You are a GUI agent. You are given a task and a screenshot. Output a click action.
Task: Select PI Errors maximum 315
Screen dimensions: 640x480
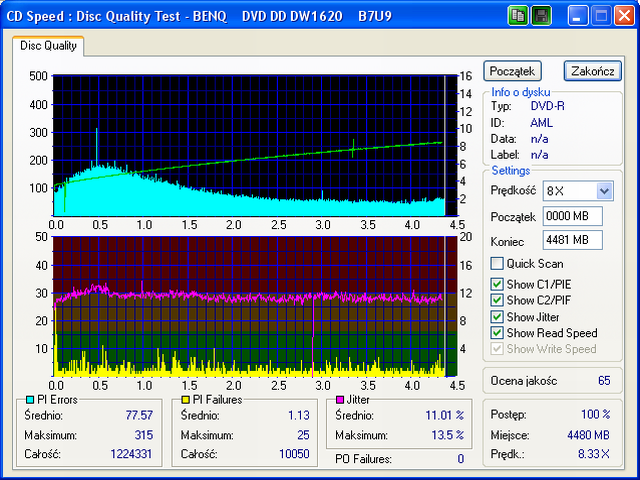(144, 435)
